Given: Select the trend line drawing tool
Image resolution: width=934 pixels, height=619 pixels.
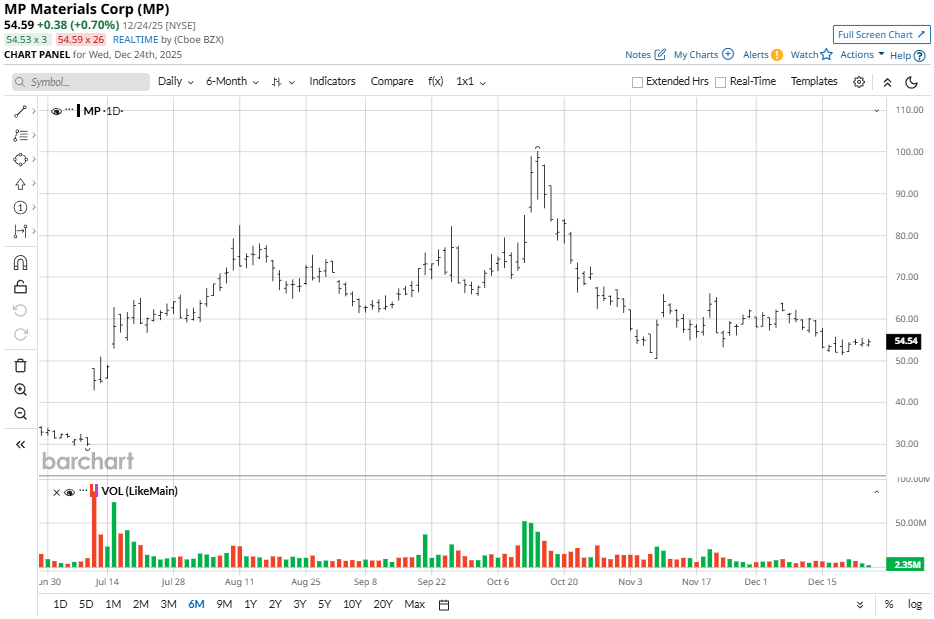Looking at the screenshot, I should tap(20, 111).
